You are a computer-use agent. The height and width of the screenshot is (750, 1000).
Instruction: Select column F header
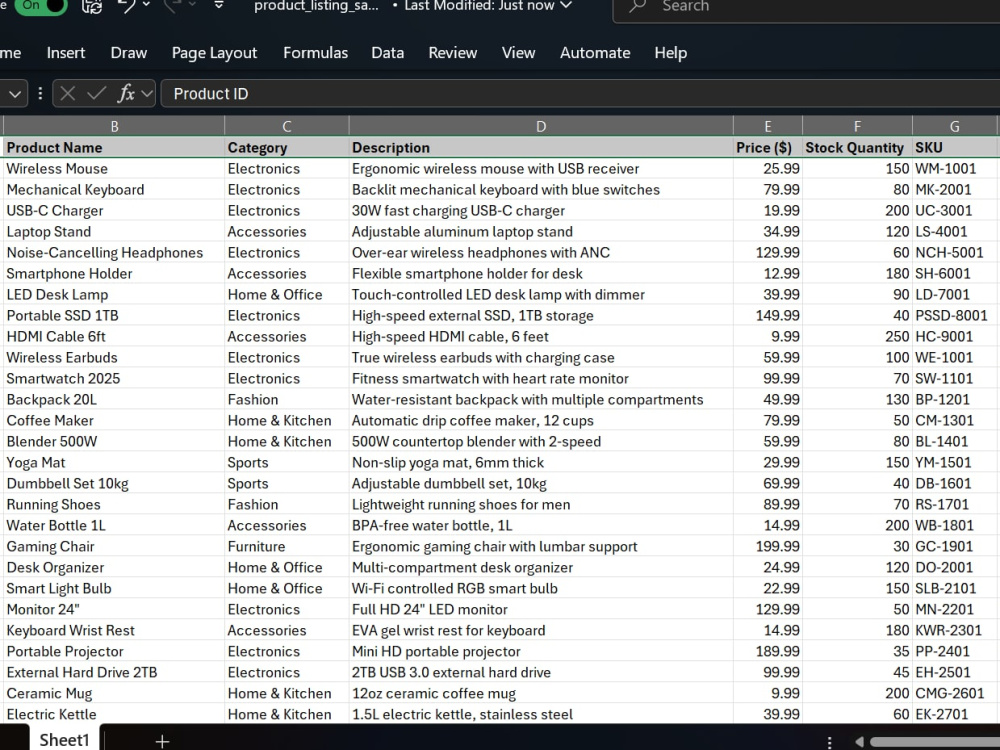coord(857,126)
